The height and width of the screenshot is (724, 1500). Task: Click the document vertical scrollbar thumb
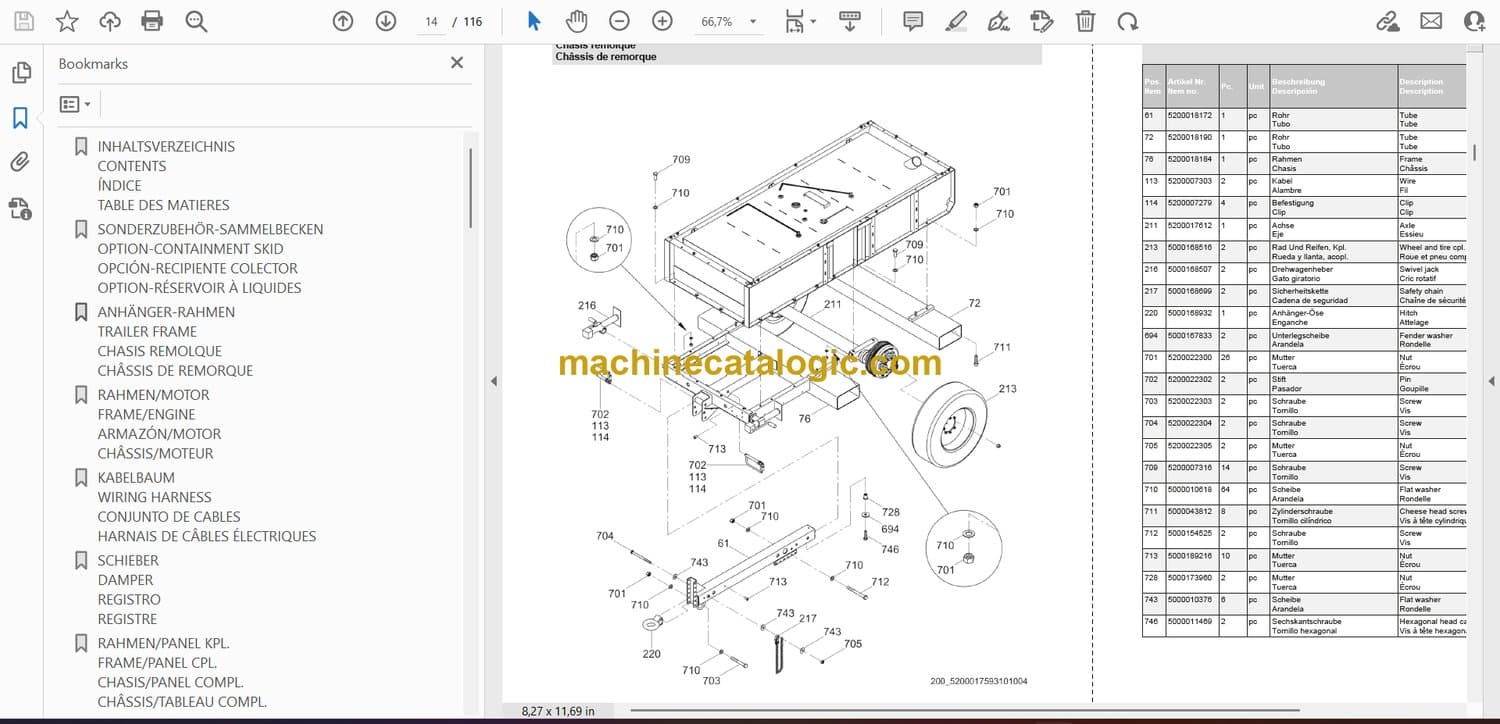[x=1474, y=153]
